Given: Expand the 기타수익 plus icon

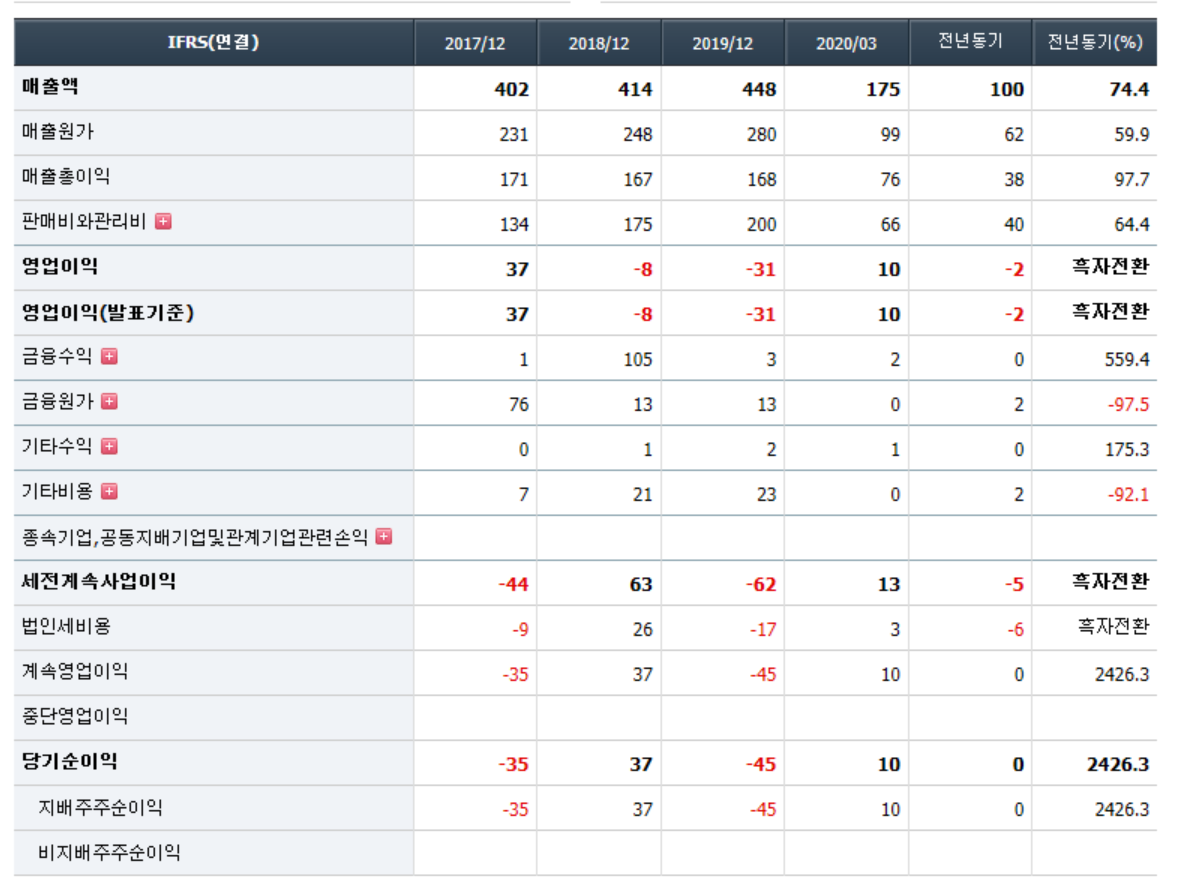Looking at the screenshot, I should [x=109, y=447].
